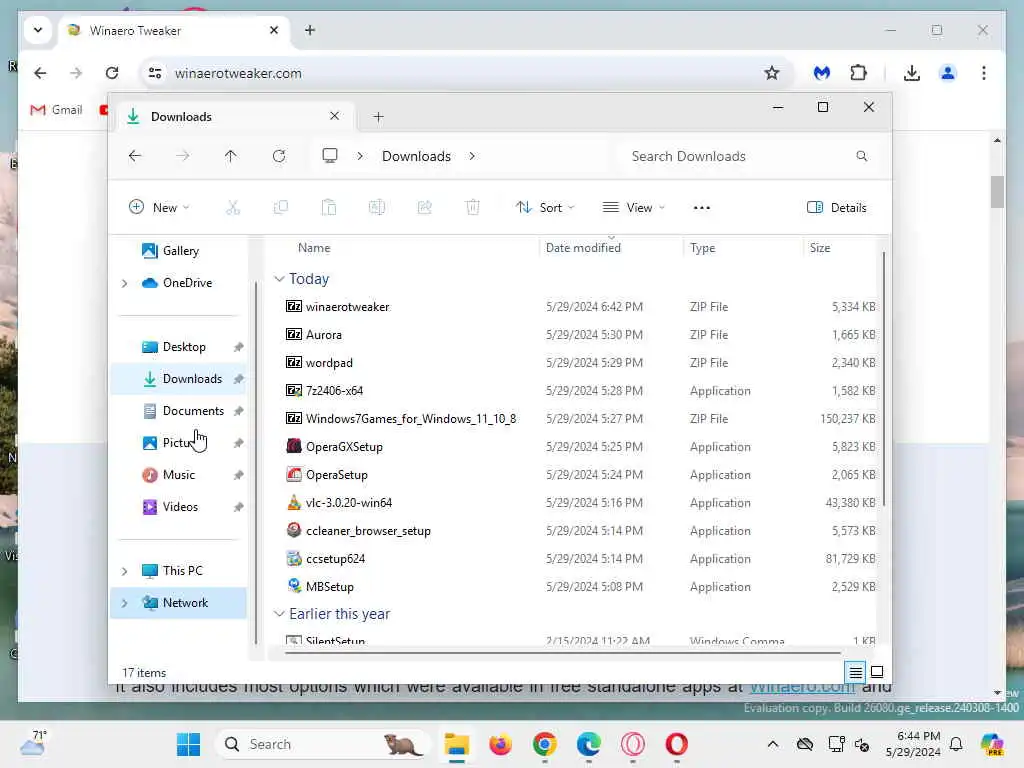Toggle the Details pane
The width and height of the screenshot is (1024, 768).
837,208
